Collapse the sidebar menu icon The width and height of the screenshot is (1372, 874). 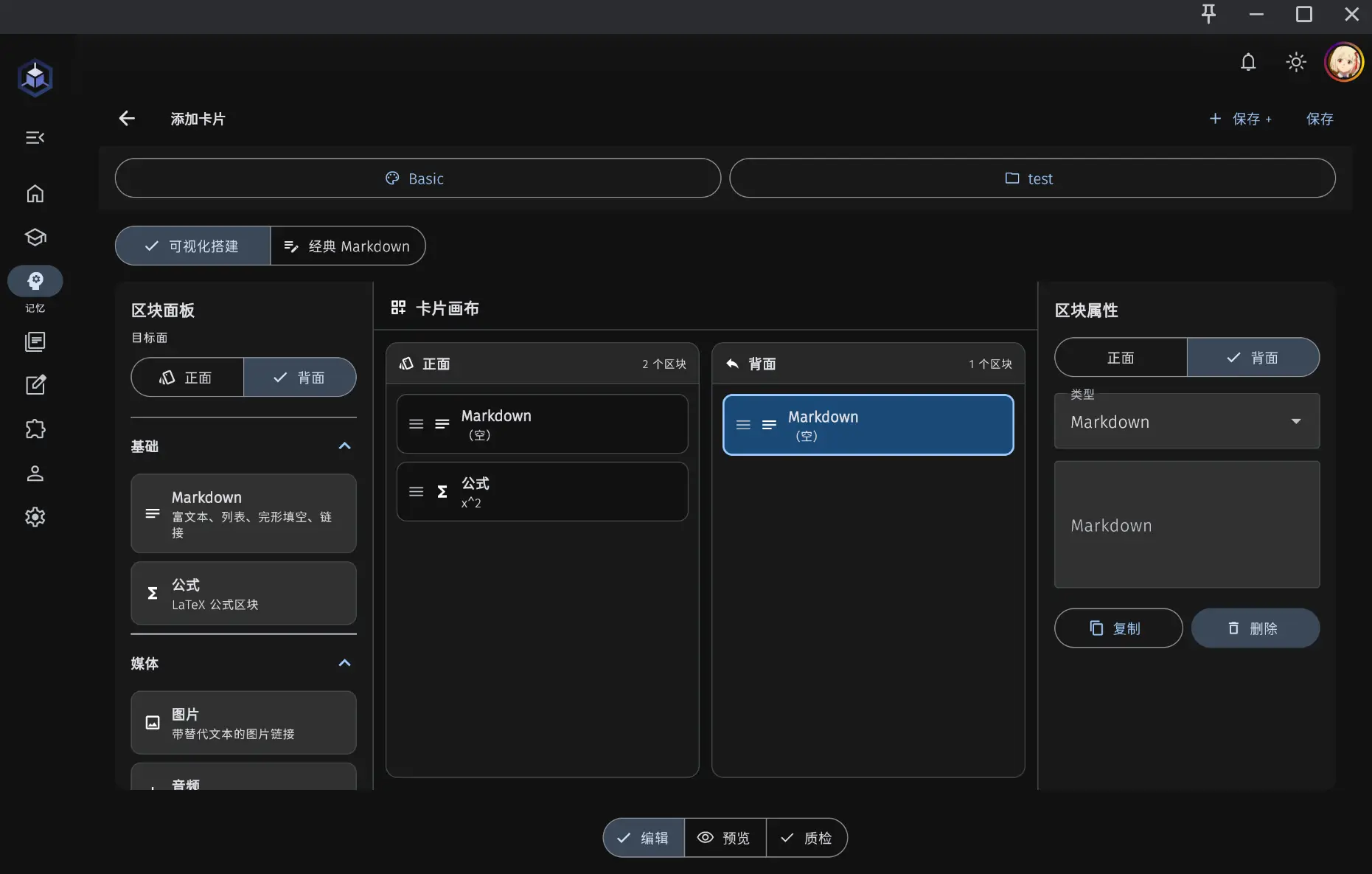pyautogui.click(x=35, y=138)
